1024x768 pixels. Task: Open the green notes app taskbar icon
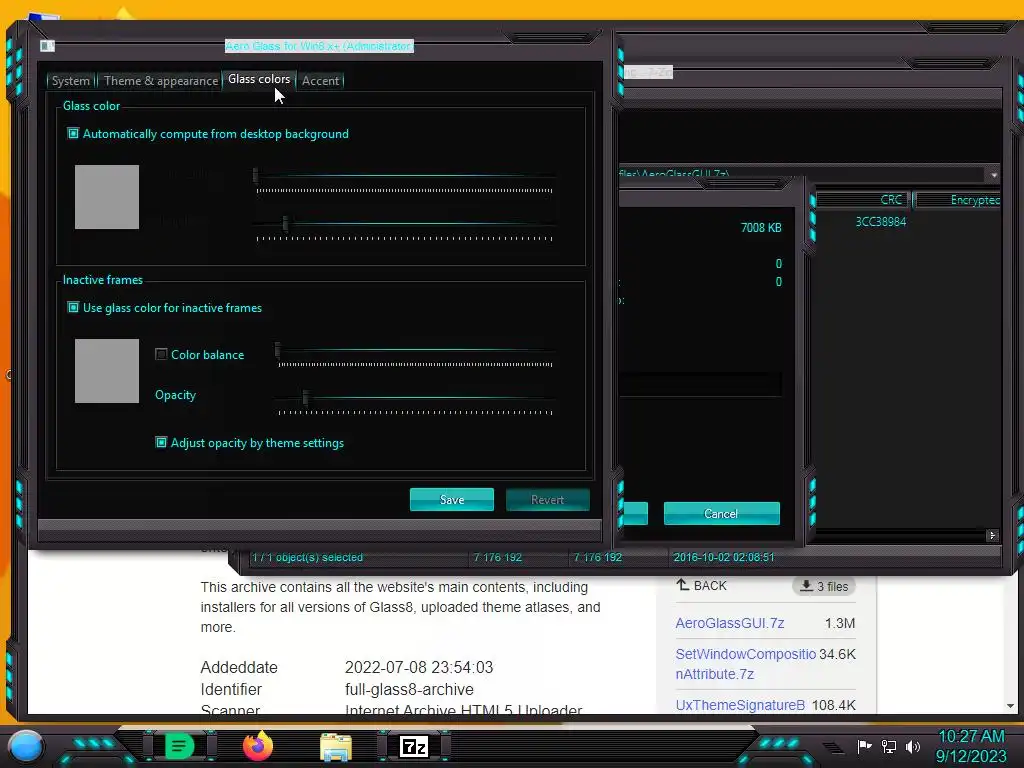179,746
